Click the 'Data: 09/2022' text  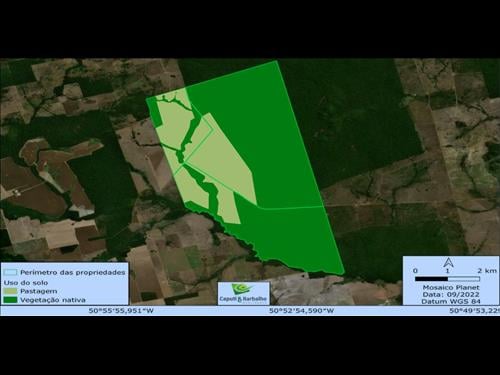click(451, 294)
